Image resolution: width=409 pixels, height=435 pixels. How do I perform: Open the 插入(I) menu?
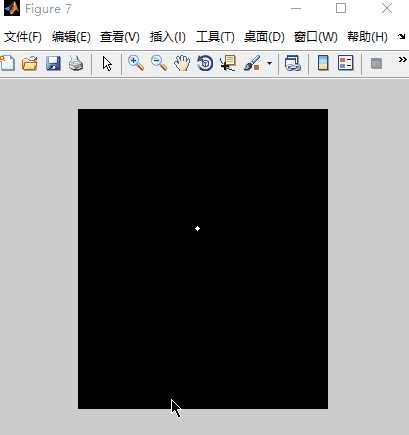coord(168,37)
